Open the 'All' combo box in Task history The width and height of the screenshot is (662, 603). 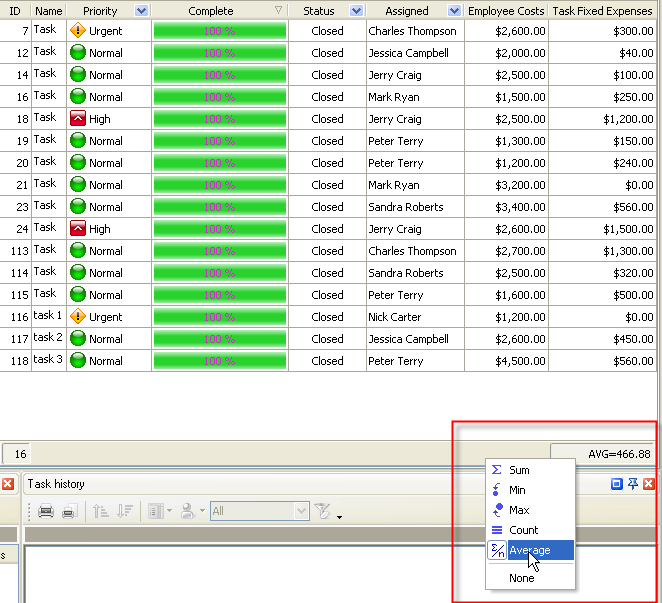click(x=301, y=511)
